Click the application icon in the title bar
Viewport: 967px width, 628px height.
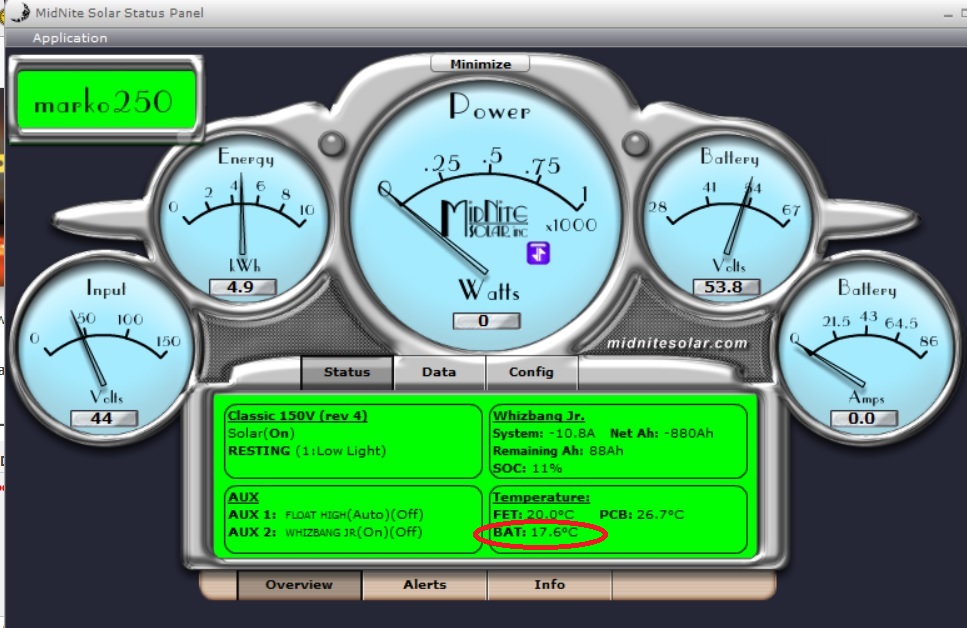(x=18, y=12)
